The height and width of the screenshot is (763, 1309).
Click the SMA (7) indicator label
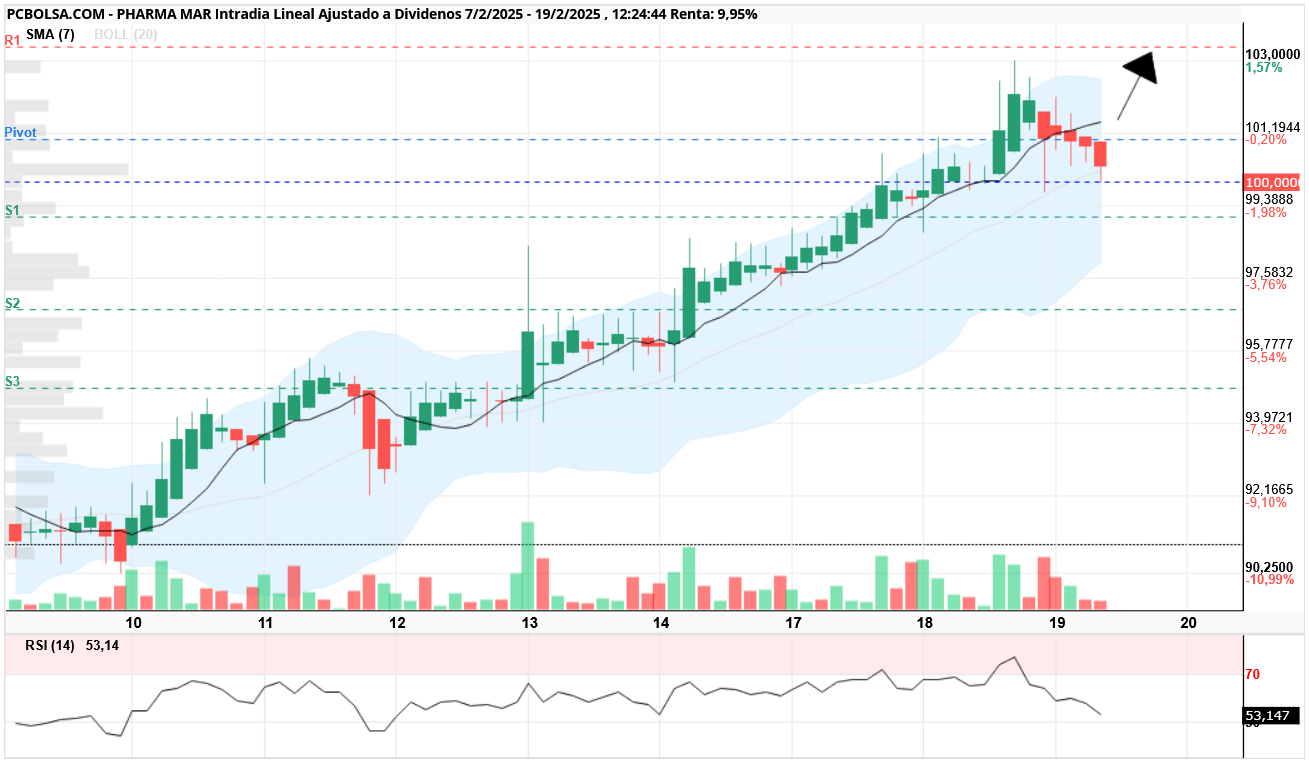pos(51,33)
